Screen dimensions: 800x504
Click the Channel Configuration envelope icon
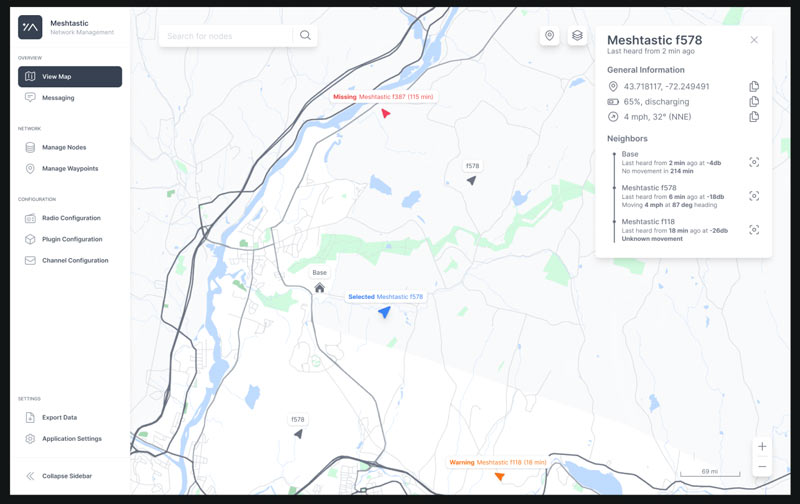30,260
